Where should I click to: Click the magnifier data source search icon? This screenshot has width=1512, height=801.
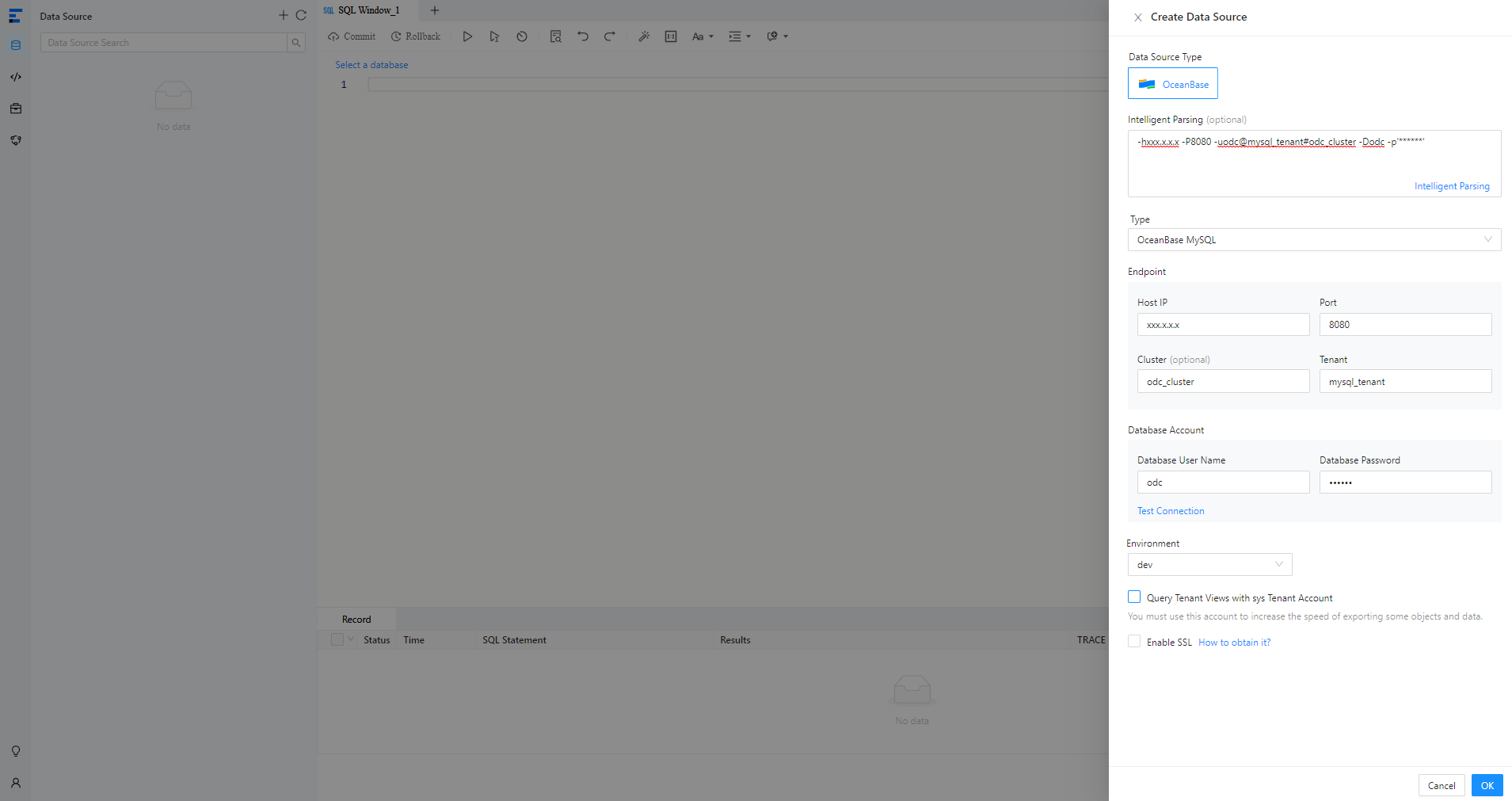click(296, 43)
